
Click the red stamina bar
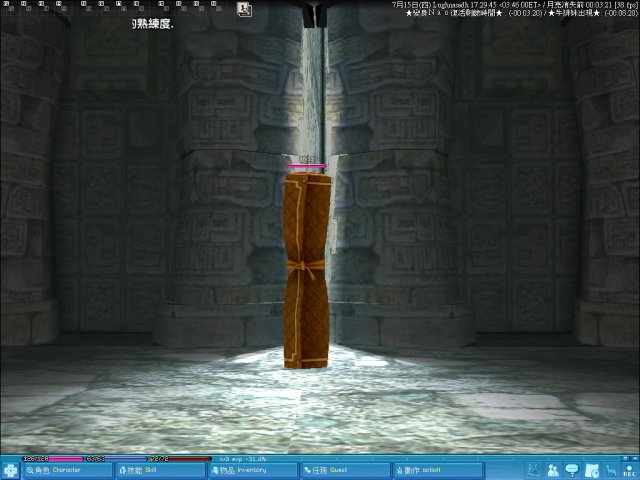pos(180,459)
